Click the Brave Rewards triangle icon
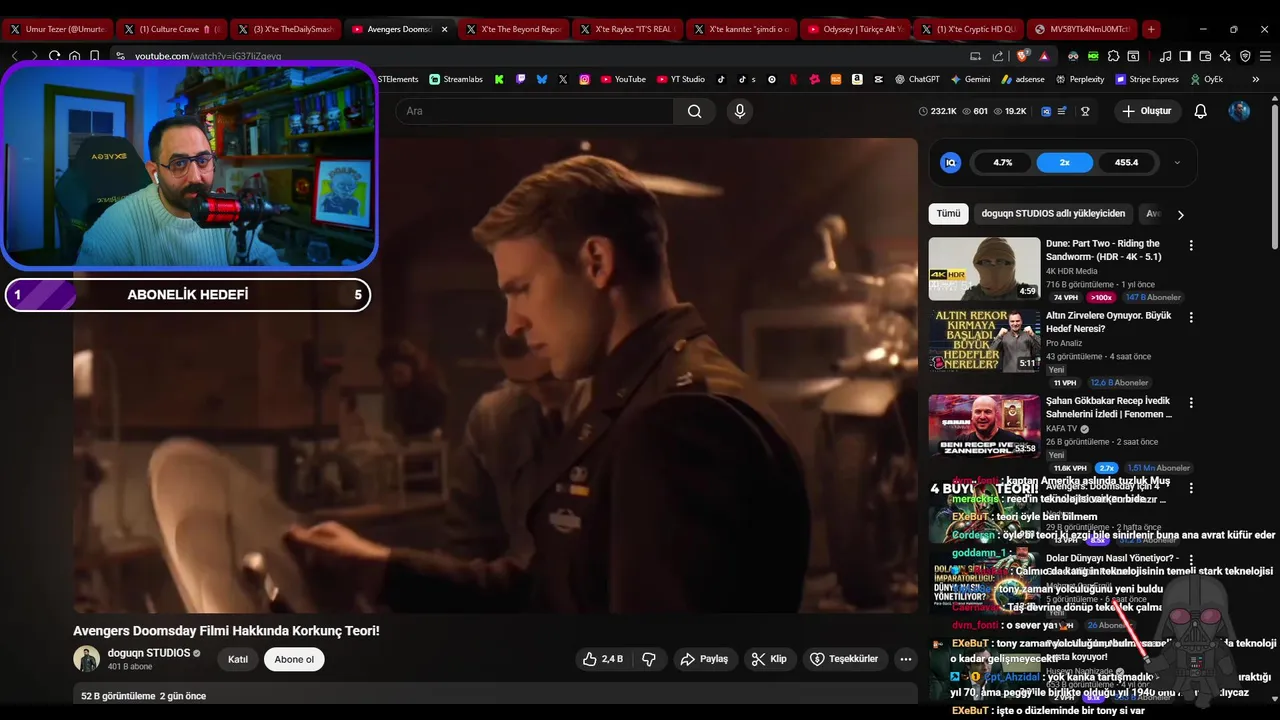Viewport: 1280px width, 720px height. click(1044, 56)
